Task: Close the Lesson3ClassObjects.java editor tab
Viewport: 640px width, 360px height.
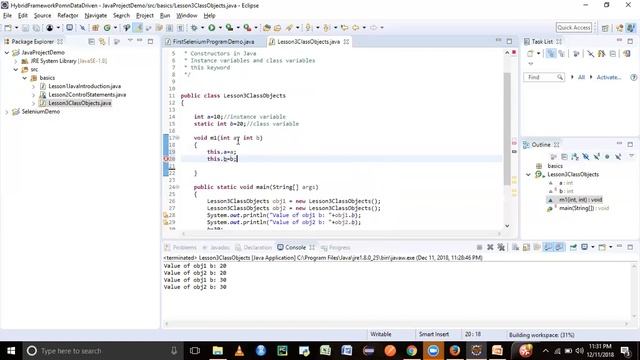Action: 346,42
